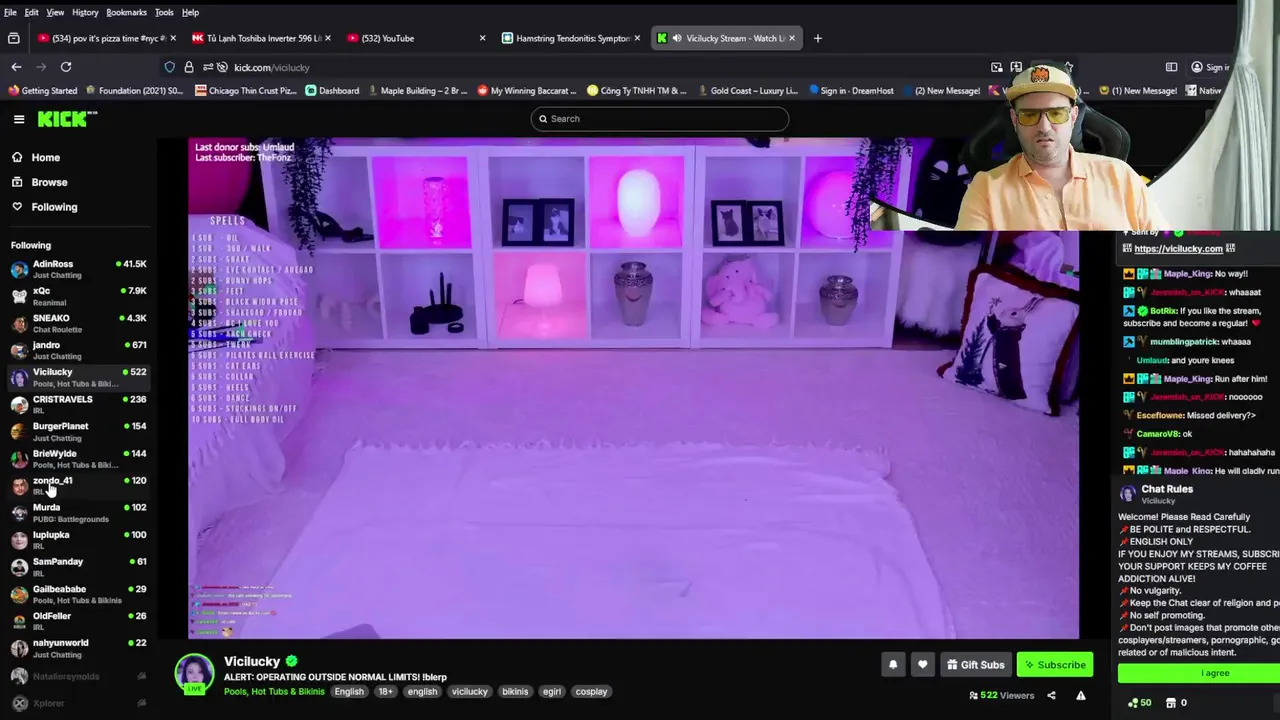Click the Kick search field
Screen dimensions: 1280x720
[660, 119]
